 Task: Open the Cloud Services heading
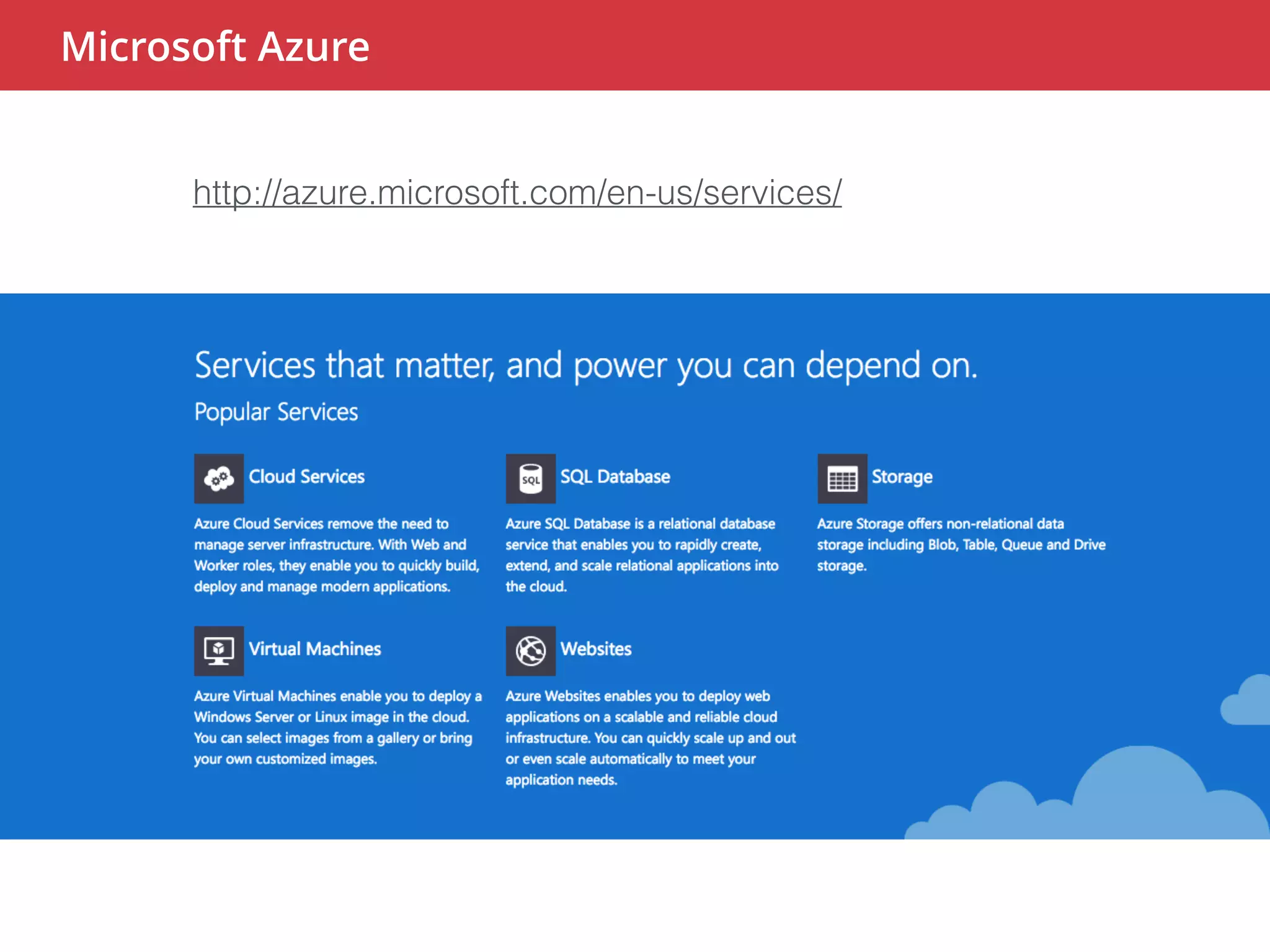click(x=306, y=477)
